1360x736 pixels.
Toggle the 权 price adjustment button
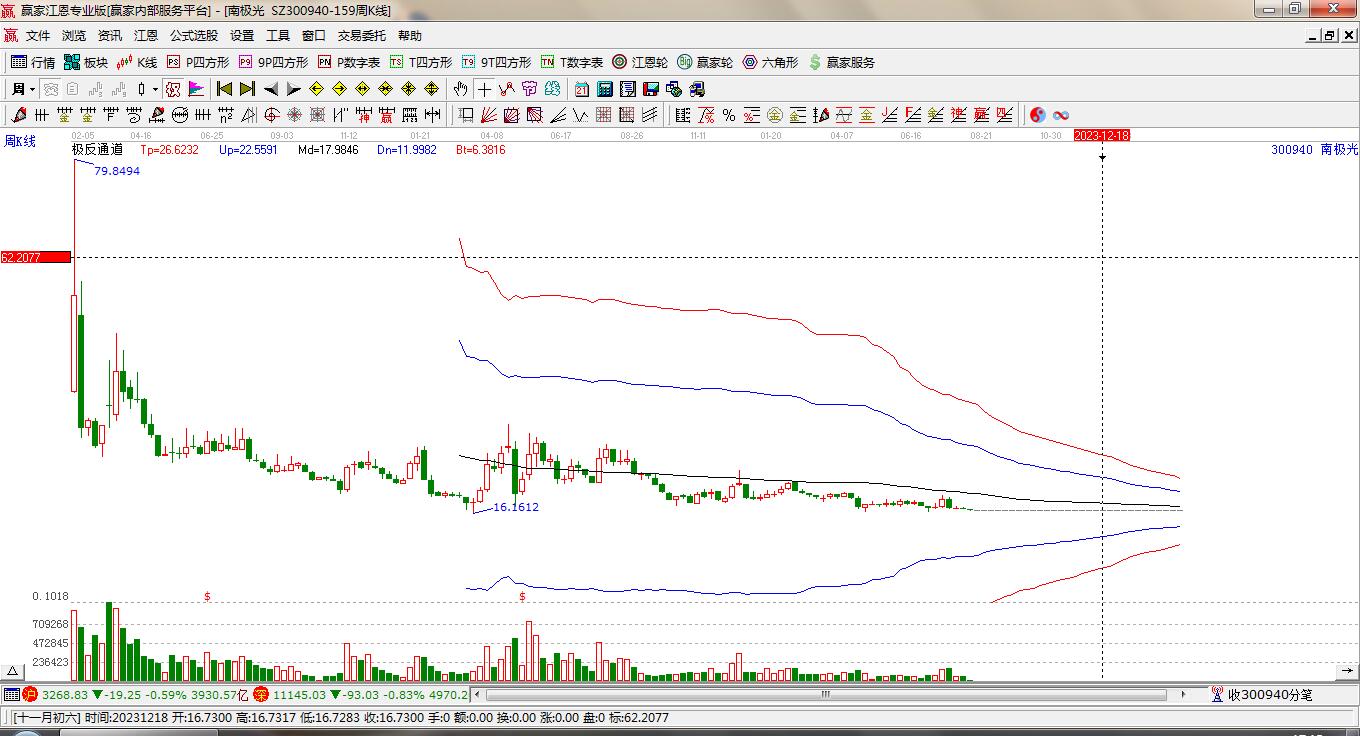[173, 89]
